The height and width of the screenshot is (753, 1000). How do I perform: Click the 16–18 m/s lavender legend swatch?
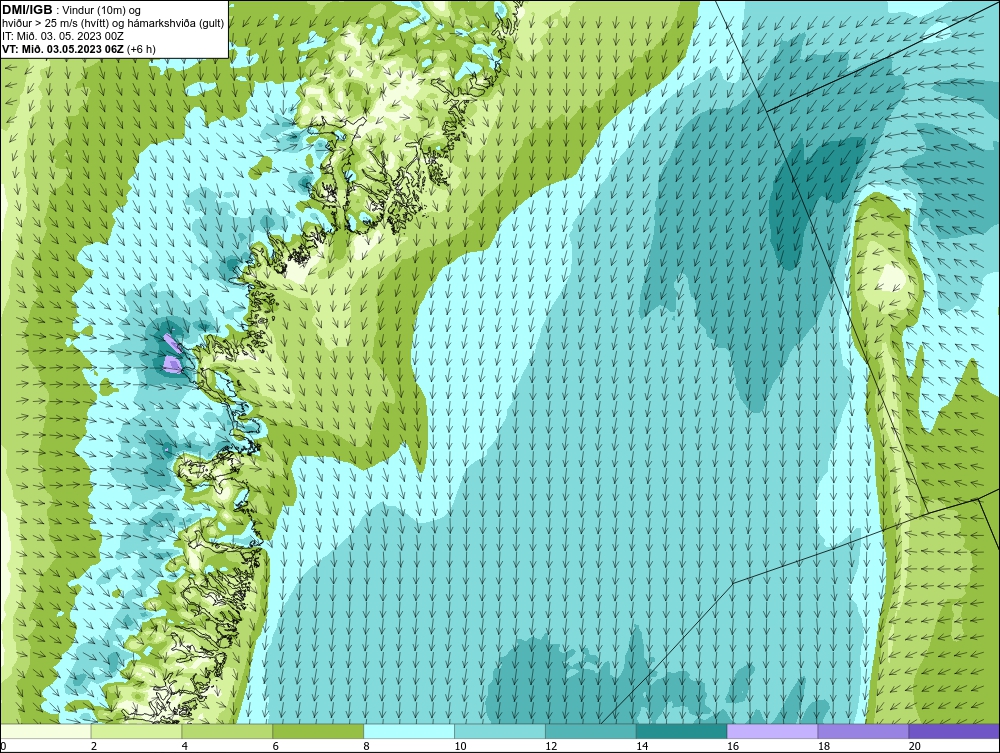point(772,731)
